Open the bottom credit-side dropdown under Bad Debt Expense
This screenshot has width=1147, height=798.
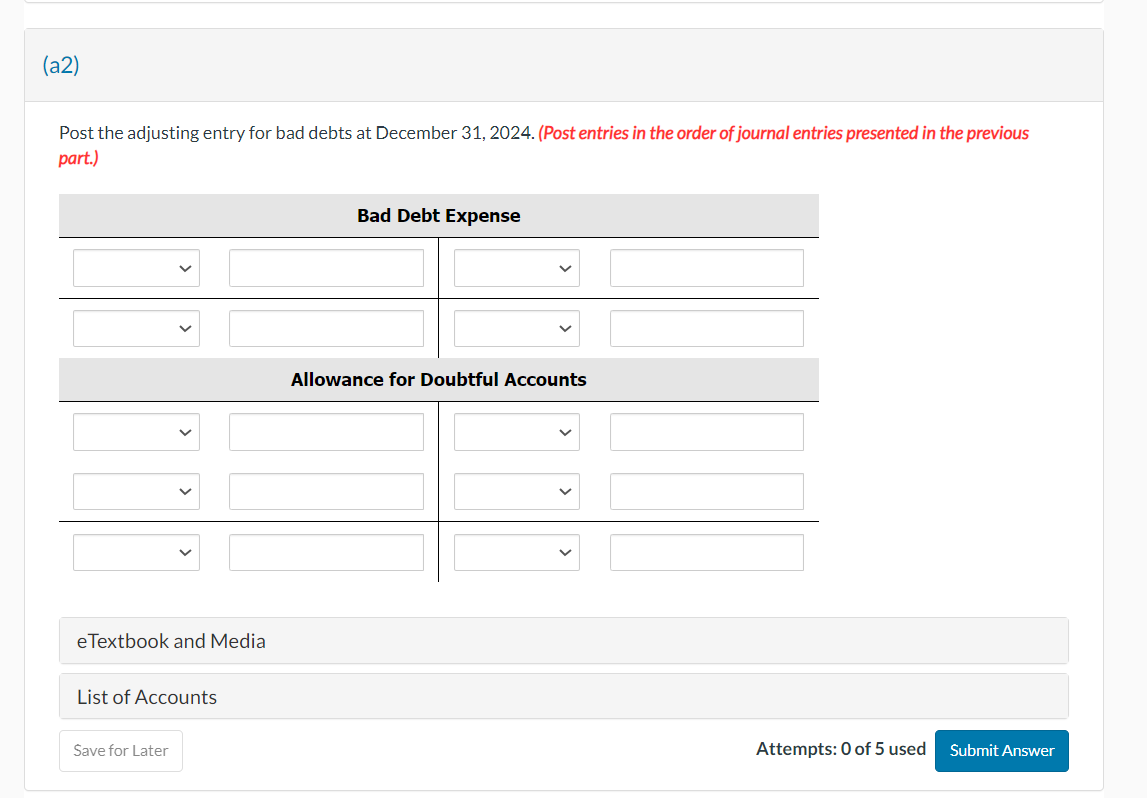(517, 327)
